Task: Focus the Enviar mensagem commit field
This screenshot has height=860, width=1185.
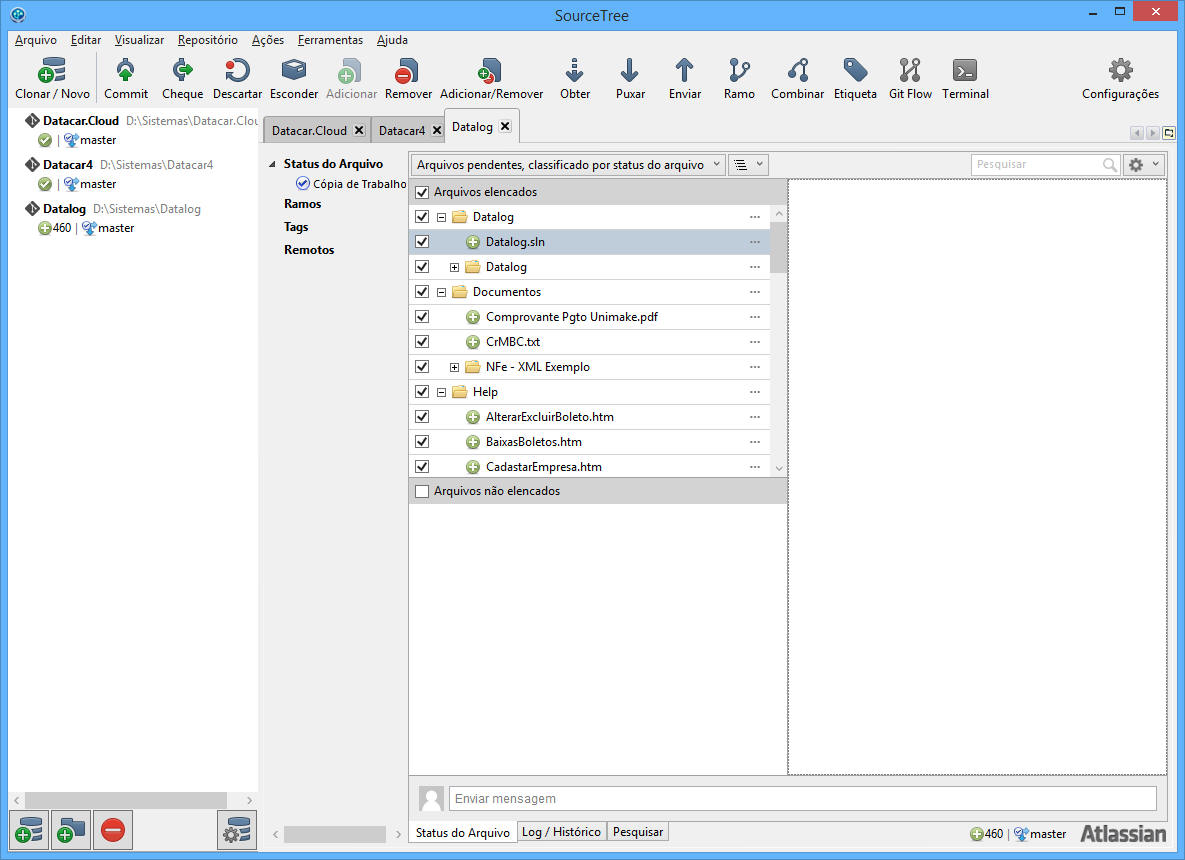Action: 803,799
